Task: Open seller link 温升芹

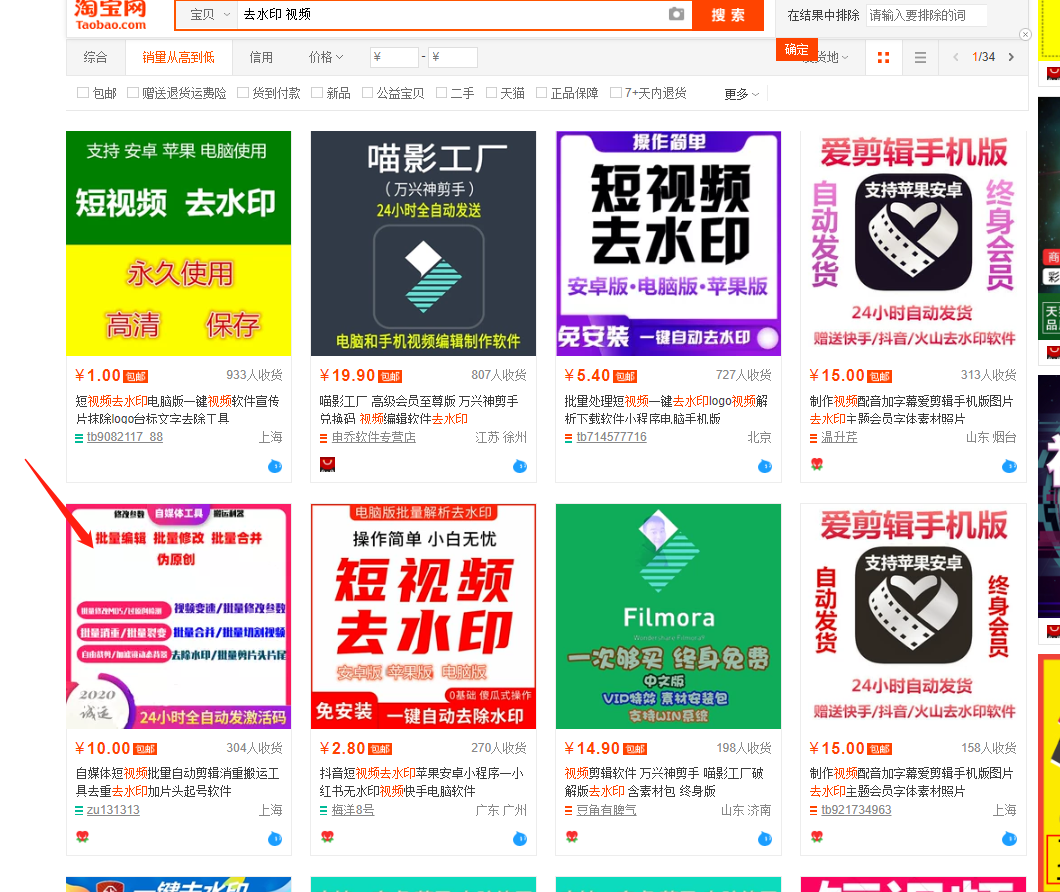Action: pyautogui.click(x=839, y=438)
